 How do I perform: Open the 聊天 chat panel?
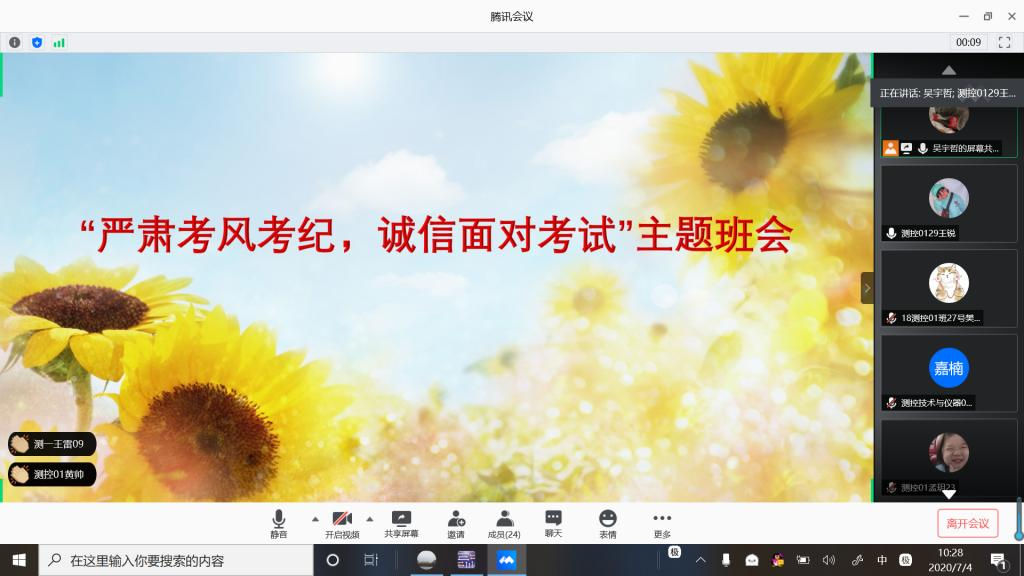click(553, 524)
